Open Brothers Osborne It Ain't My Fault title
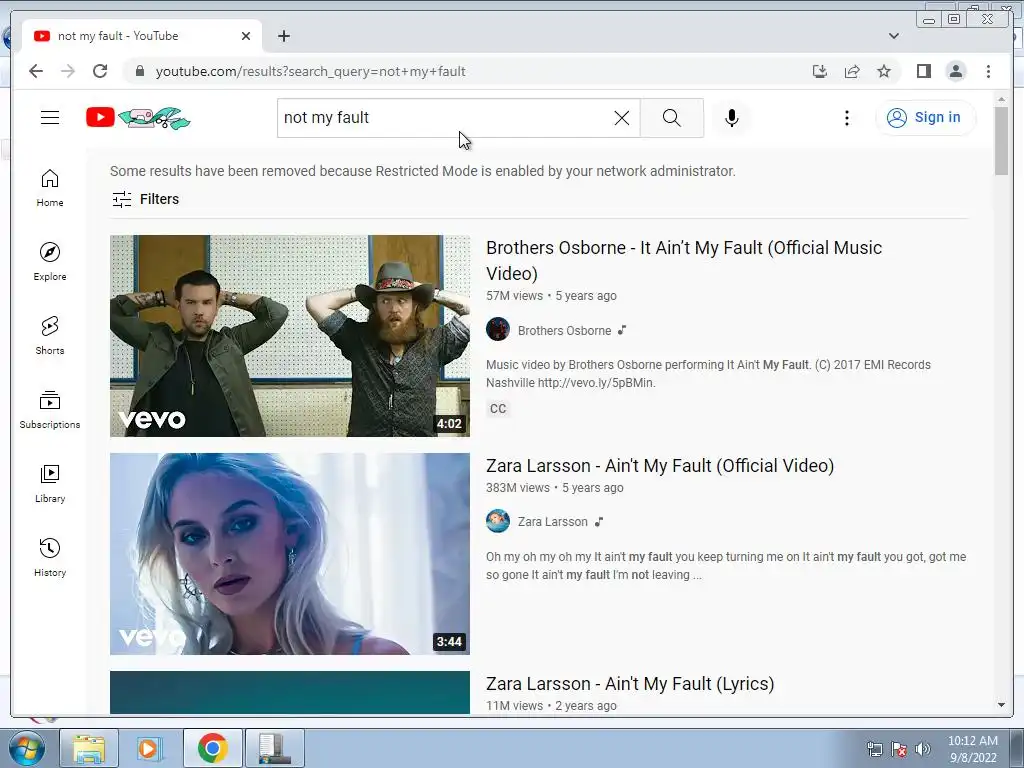This screenshot has width=1024, height=768. 684,260
